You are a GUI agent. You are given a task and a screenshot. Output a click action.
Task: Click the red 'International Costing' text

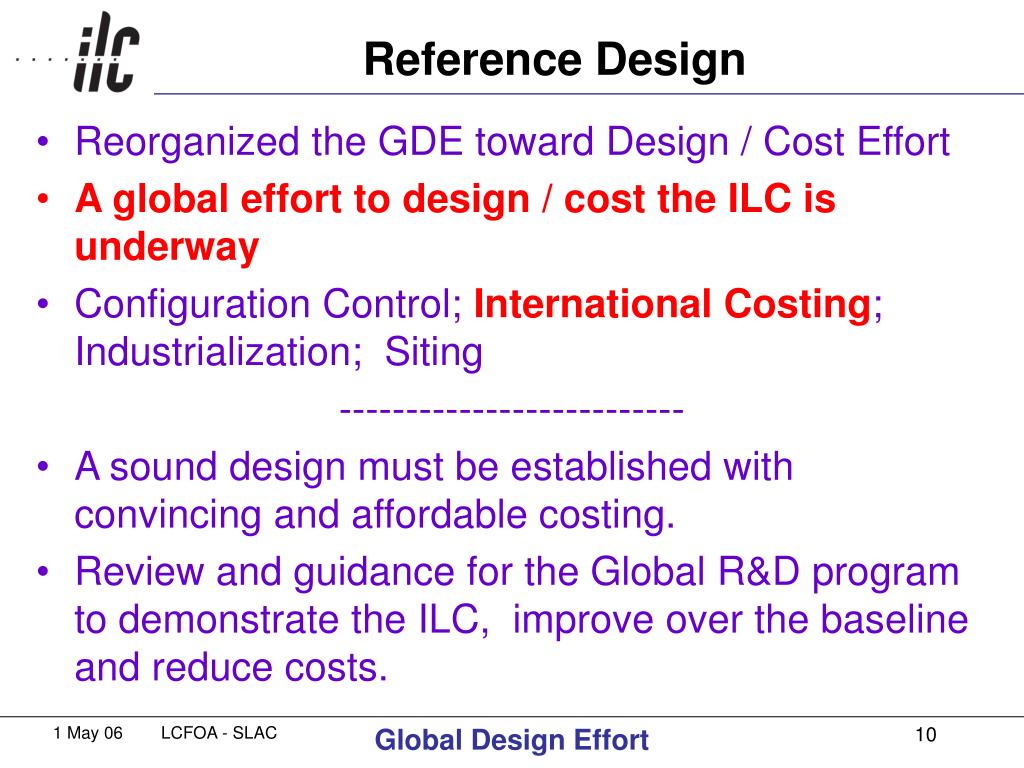click(x=673, y=305)
